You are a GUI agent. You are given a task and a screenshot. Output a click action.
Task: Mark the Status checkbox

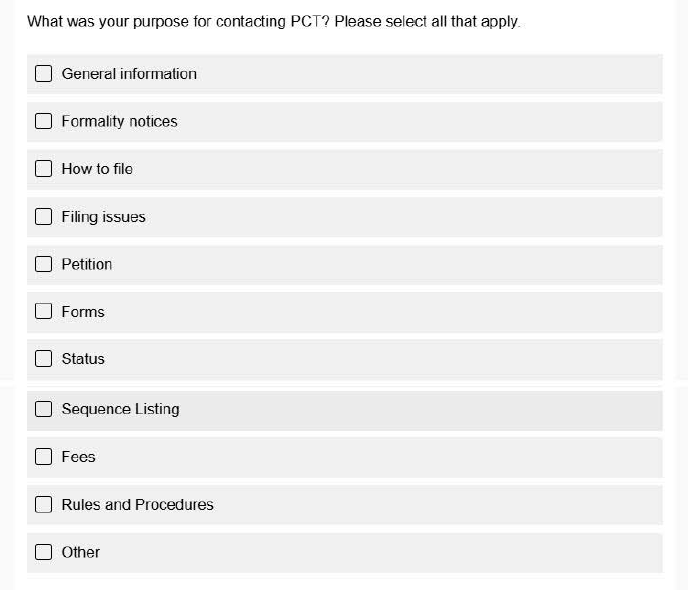click(x=44, y=359)
